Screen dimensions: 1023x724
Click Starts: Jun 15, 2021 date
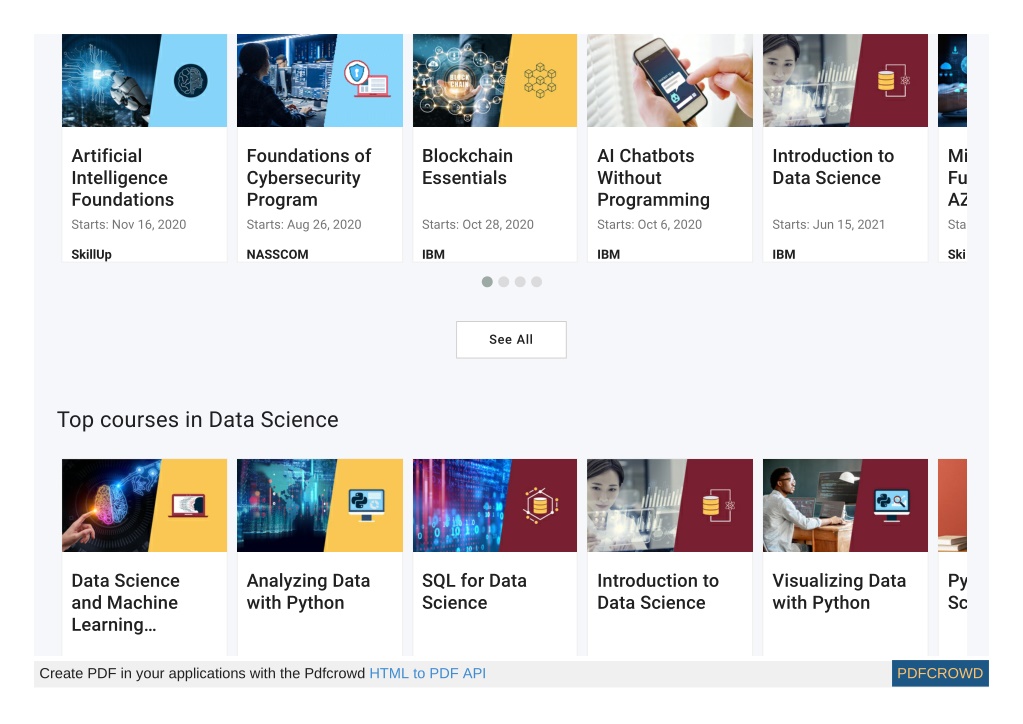(x=829, y=224)
